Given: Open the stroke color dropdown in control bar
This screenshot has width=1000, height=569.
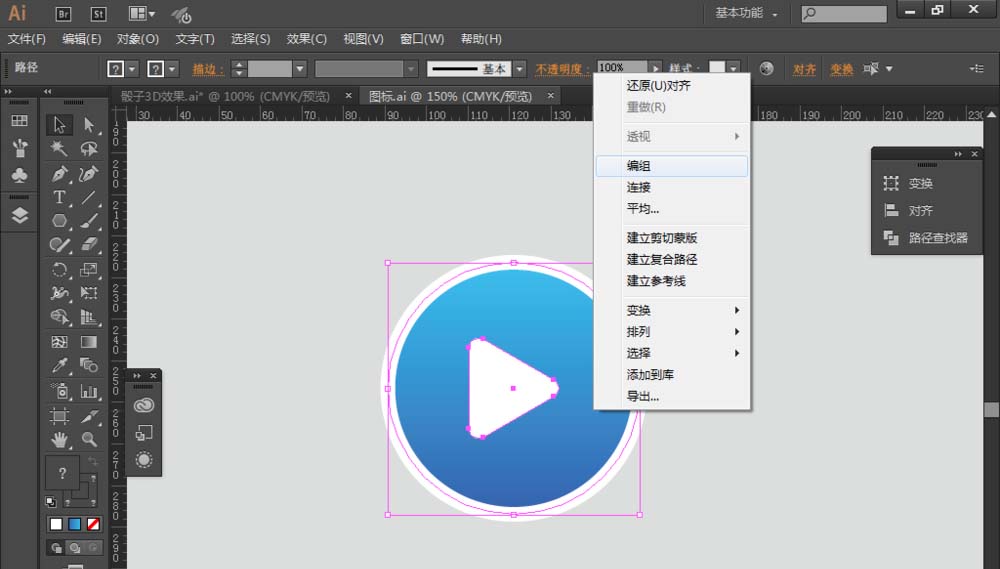Looking at the screenshot, I should (172, 69).
